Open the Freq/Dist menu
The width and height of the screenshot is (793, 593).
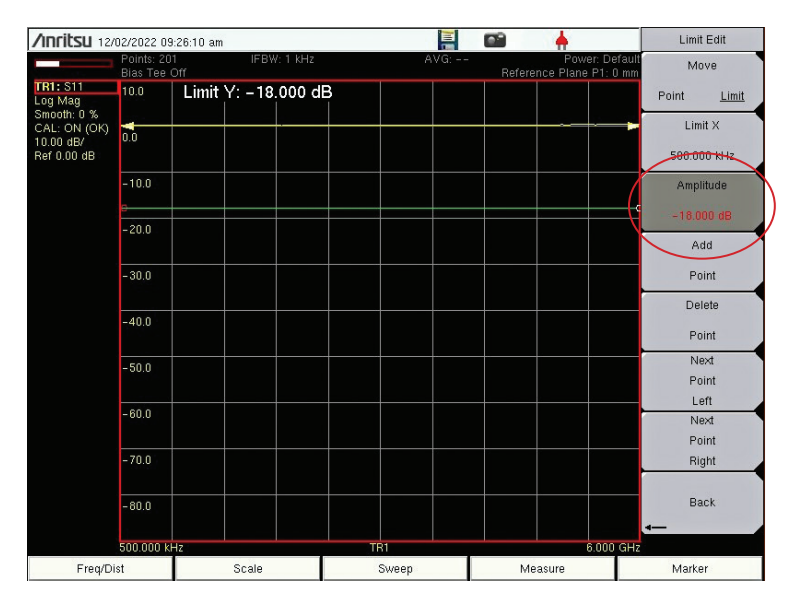tap(100, 568)
